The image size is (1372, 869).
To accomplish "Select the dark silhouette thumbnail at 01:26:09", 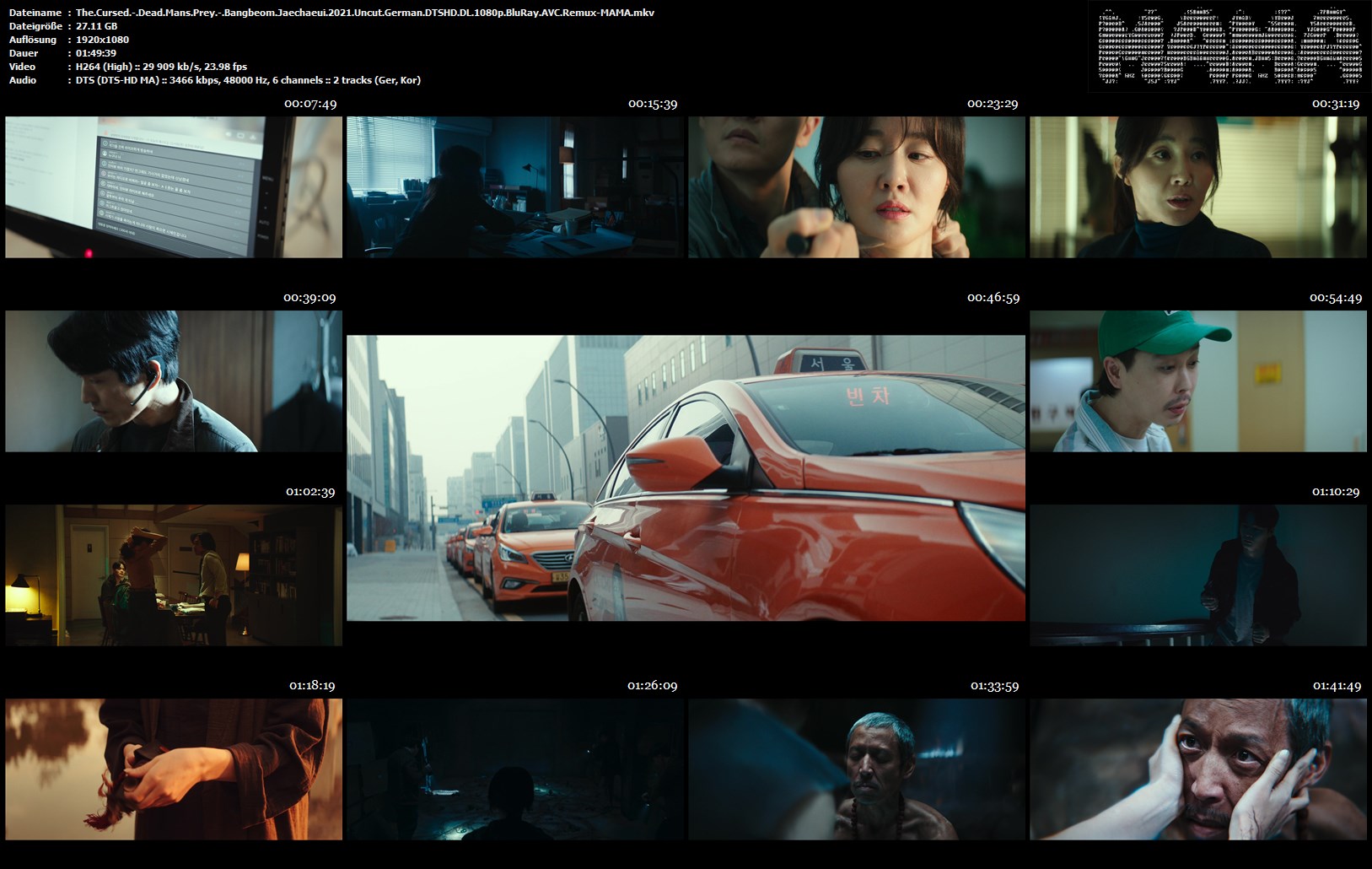I will coord(515,769).
